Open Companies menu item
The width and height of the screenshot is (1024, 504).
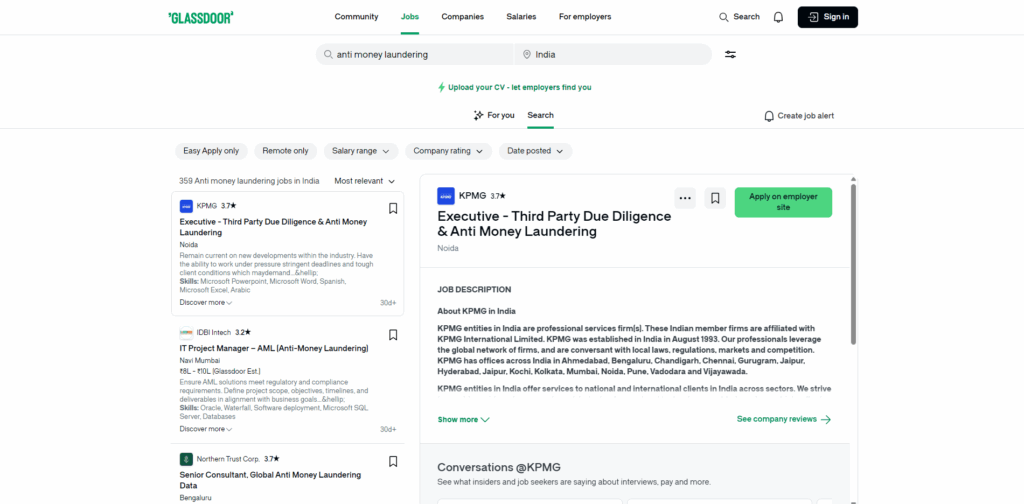pyautogui.click(x=462, y=17)
